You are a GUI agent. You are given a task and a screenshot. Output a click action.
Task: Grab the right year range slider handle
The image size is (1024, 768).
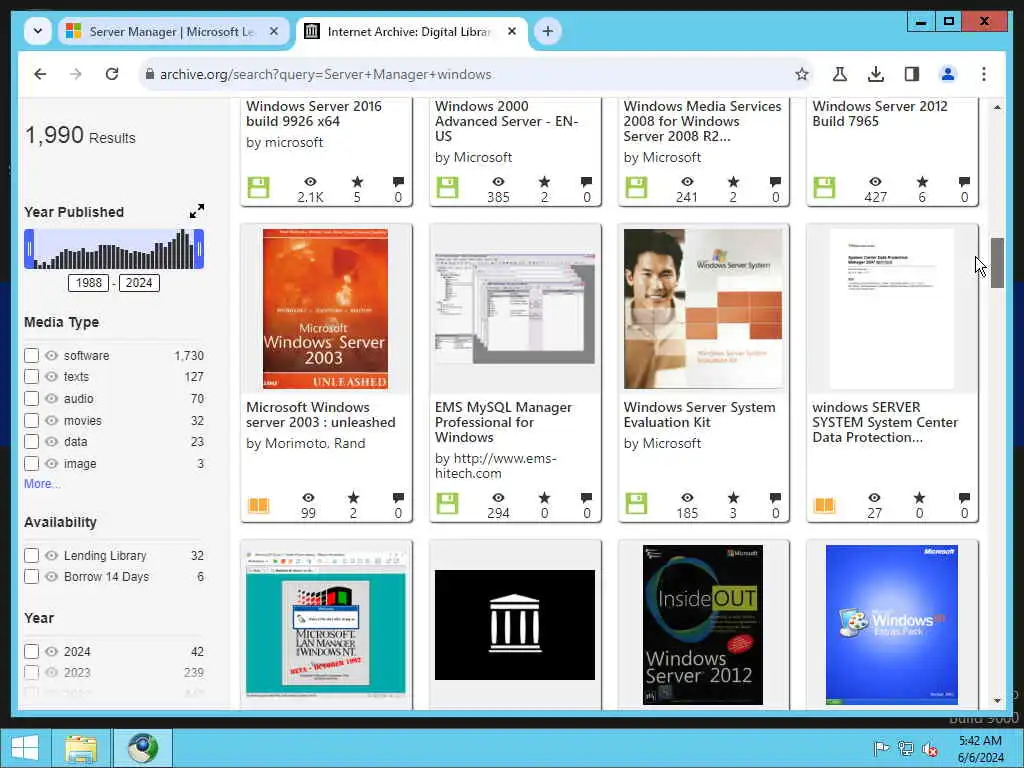[199, 249]
